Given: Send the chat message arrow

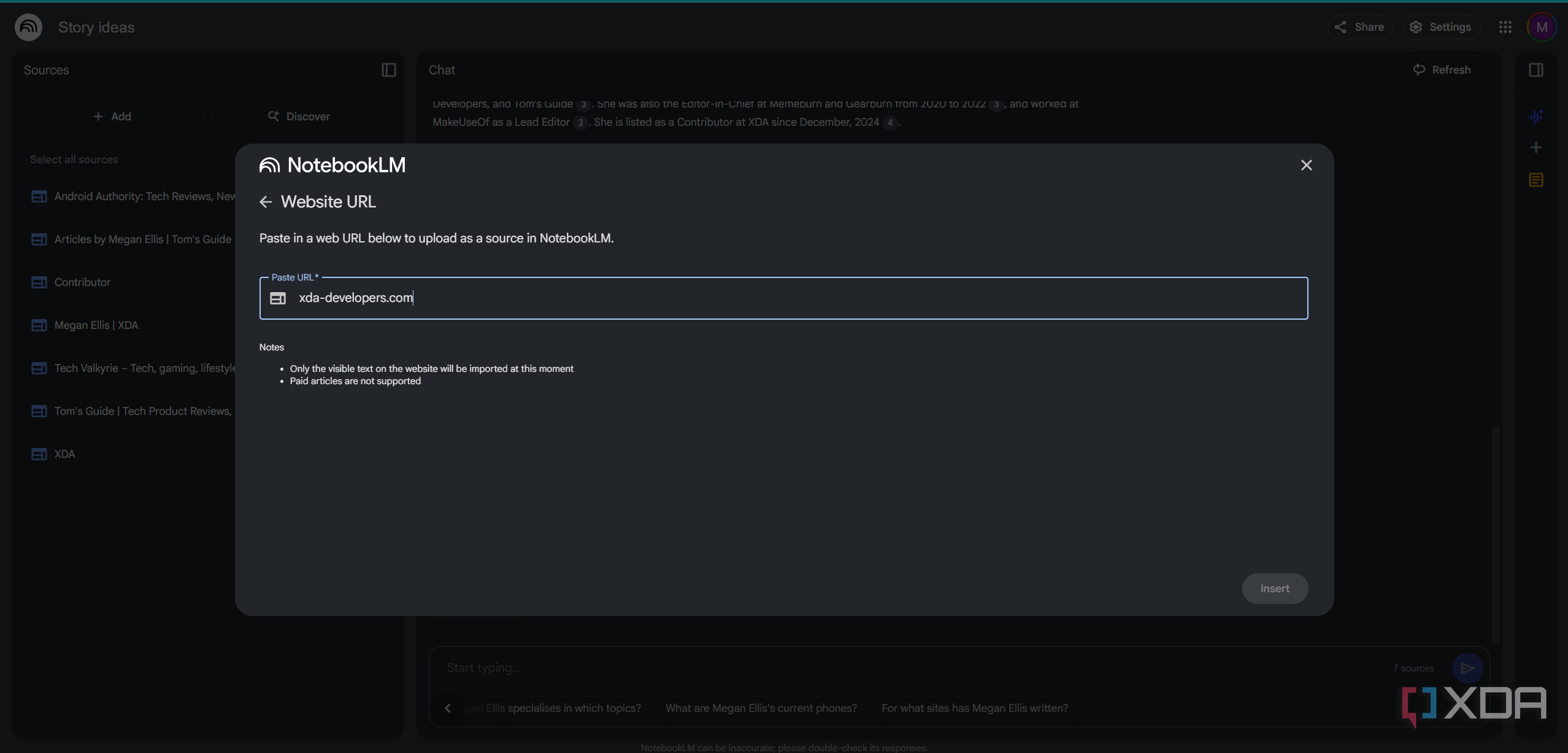Looking at the screenshot, I should click(x=1468, y=668).
